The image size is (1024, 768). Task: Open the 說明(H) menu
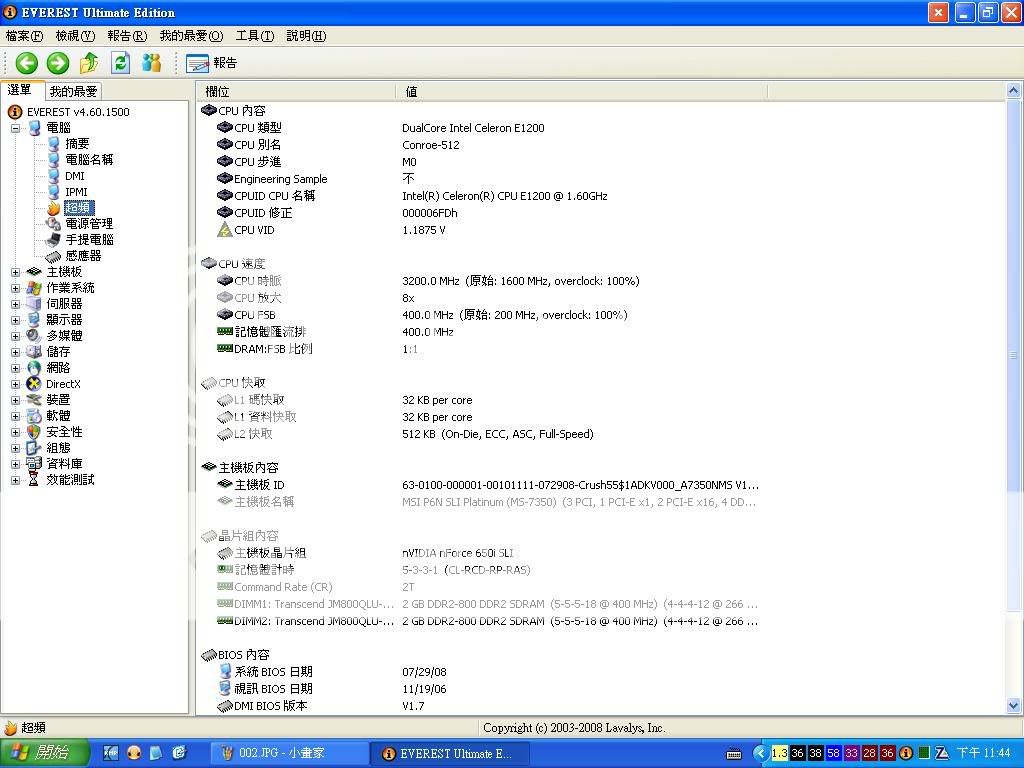tap(306, 36)
